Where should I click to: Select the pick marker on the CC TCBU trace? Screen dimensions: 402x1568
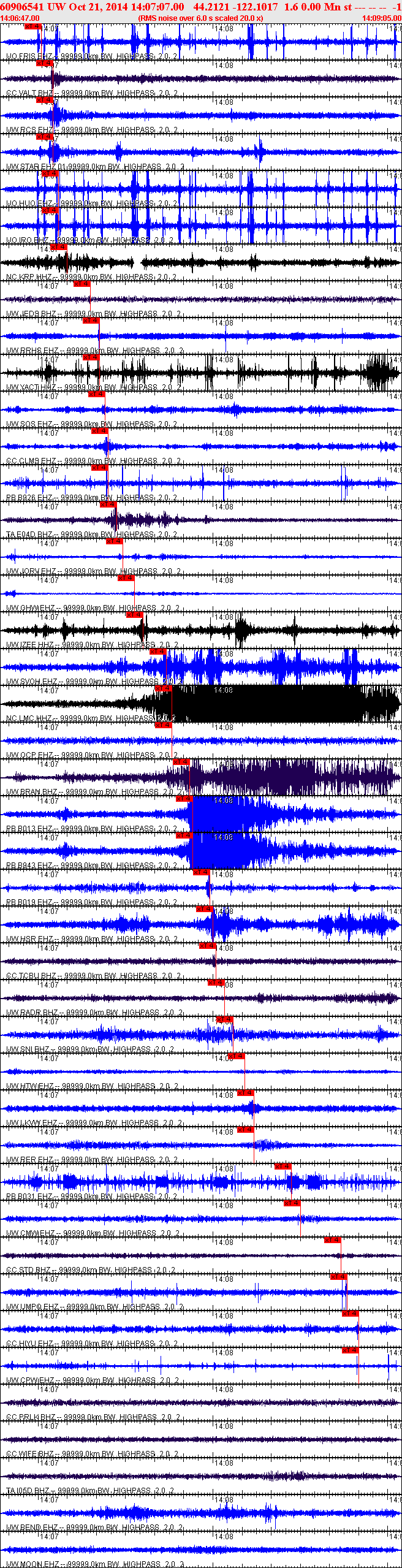tap(208, 946)
